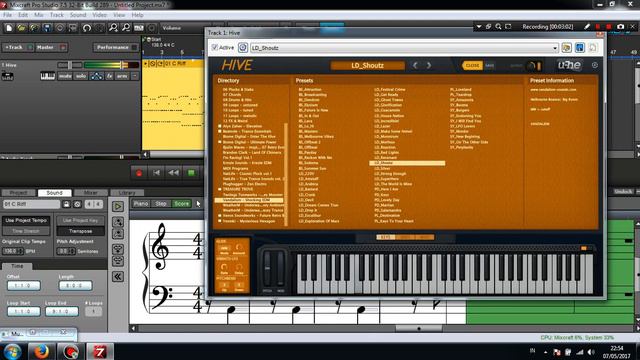Switch editor to Piano view
640x360 pixels.
[x=141, y=203]
